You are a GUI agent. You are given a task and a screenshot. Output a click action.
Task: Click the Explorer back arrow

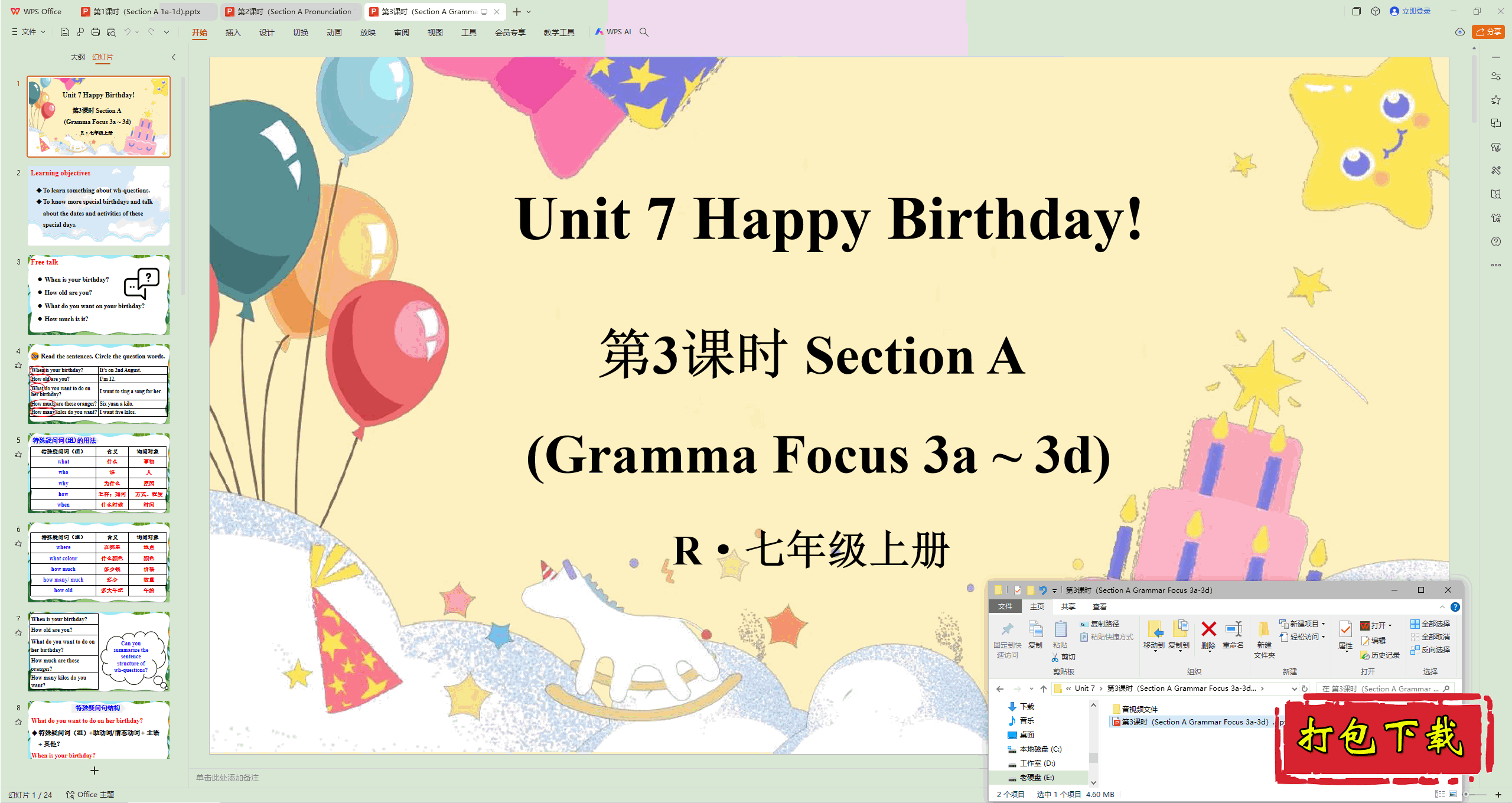pyautogui.click(x=1000, y=688)
